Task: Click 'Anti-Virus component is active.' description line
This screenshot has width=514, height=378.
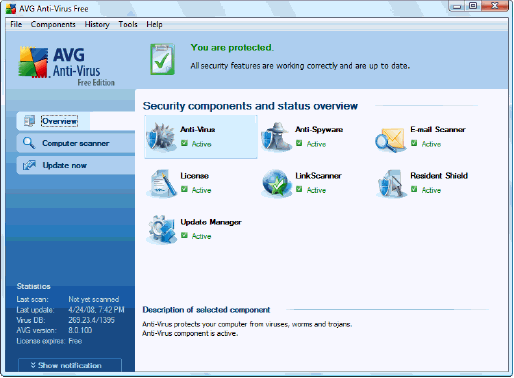Action: 190,333
